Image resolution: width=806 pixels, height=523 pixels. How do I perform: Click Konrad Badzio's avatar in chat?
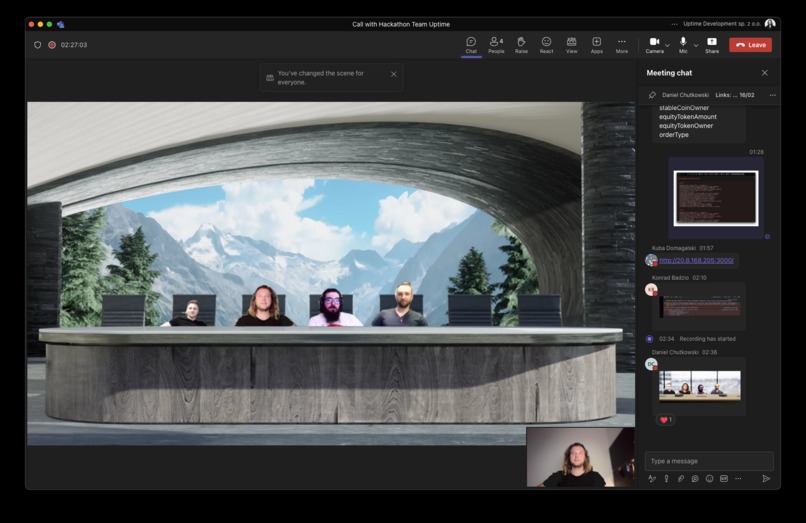tap(651, 290)
